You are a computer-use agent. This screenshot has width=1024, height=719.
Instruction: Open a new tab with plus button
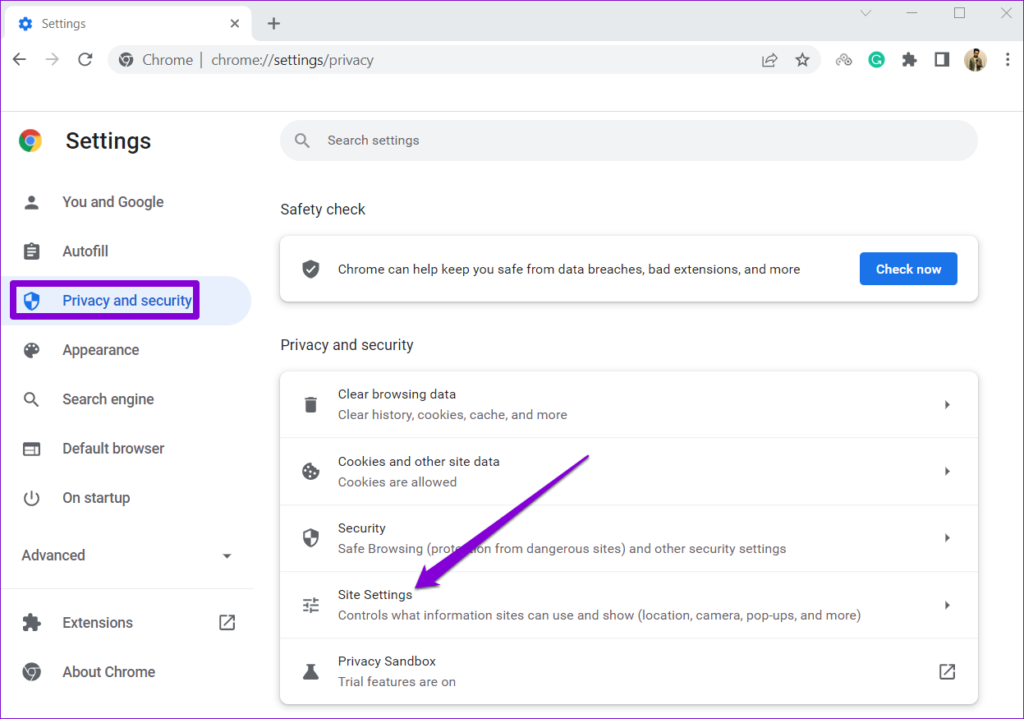274,24
